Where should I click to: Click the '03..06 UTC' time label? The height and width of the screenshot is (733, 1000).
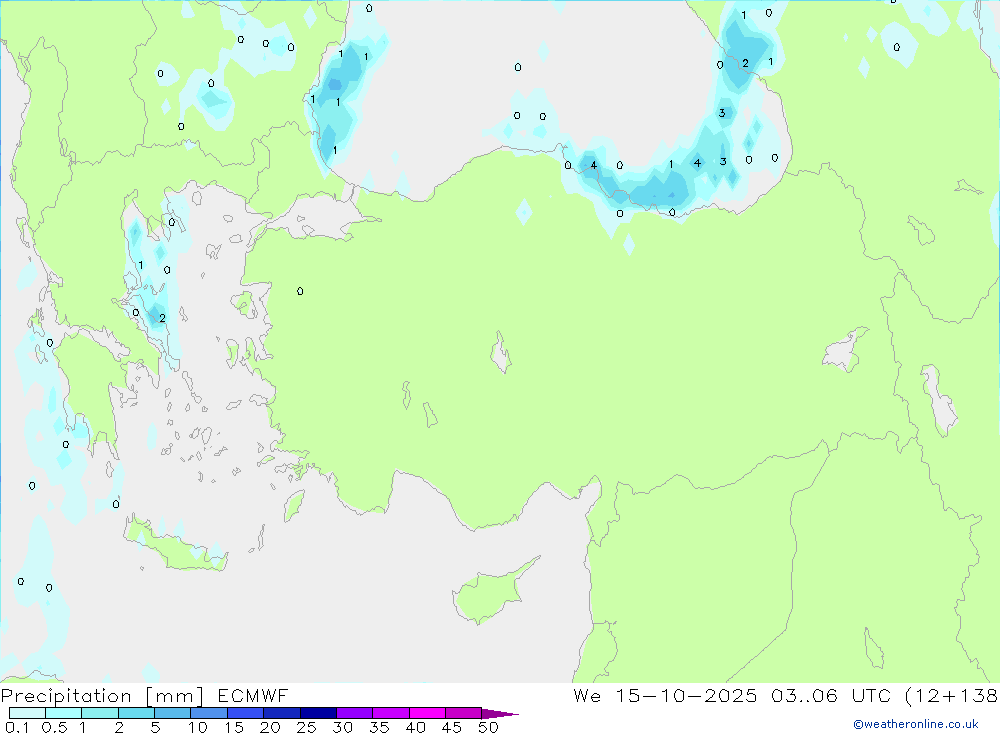830,696
